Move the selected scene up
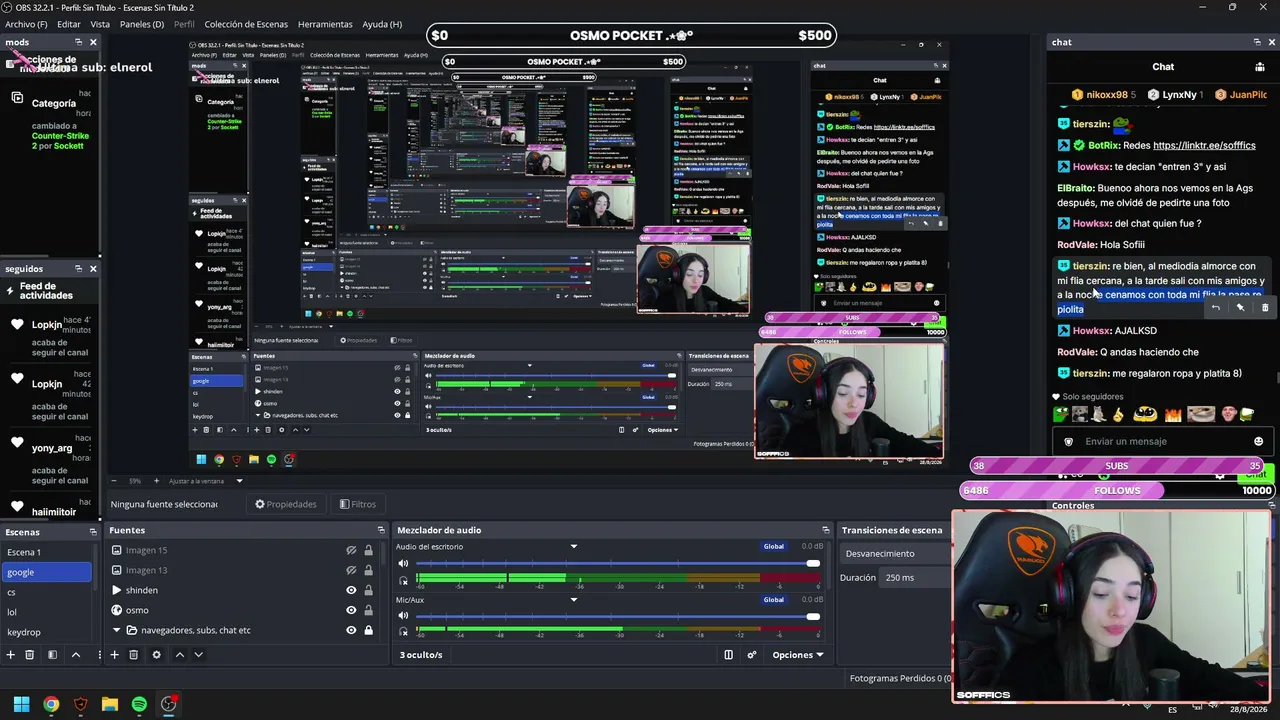 (x=75, y=655)
